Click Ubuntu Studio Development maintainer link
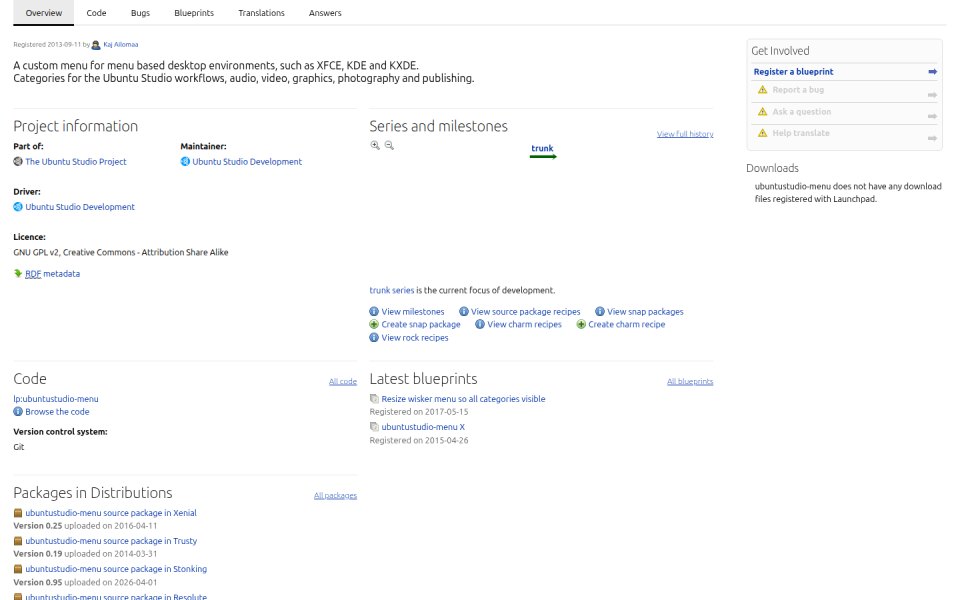This screenshot has height=600, width=960. (x=247, y=162)
